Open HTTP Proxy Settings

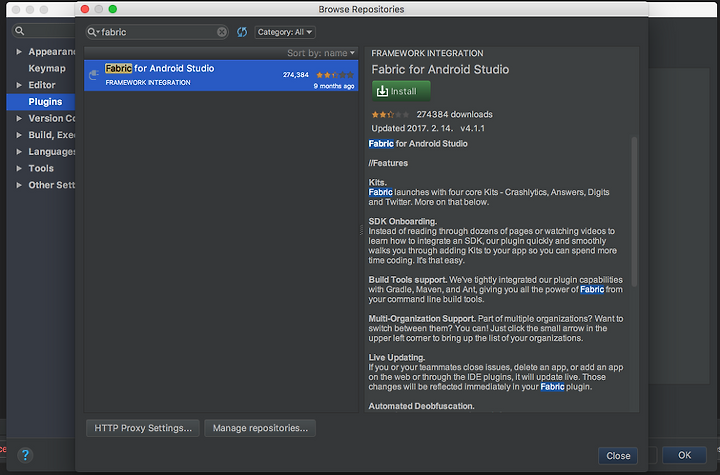tap(143, 428)
